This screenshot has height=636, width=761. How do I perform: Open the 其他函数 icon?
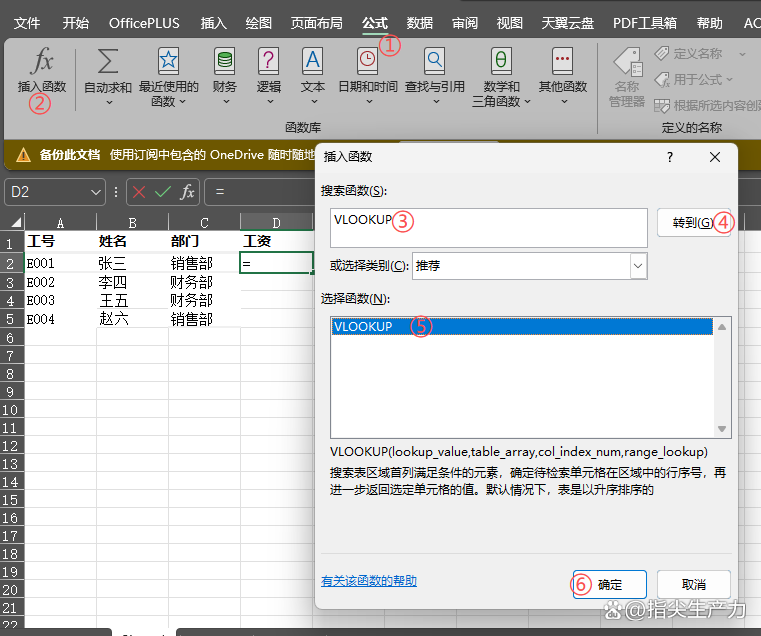coord(562,61)
